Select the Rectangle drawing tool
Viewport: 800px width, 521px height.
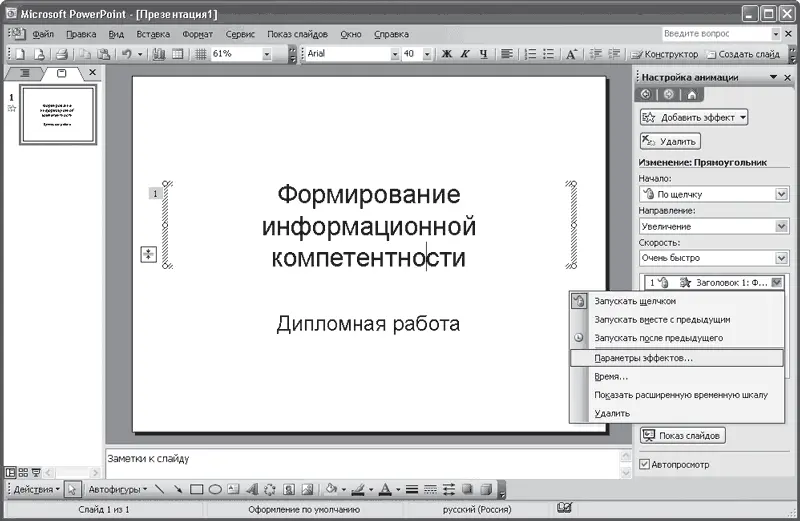(x=197, y=490)
